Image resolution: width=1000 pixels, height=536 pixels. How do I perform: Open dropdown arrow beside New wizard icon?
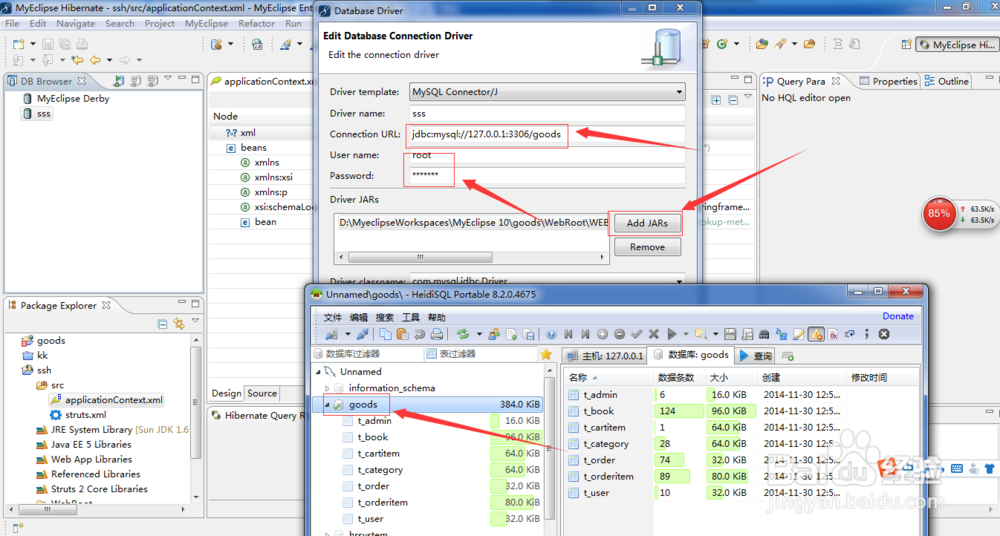pos(33,44)
